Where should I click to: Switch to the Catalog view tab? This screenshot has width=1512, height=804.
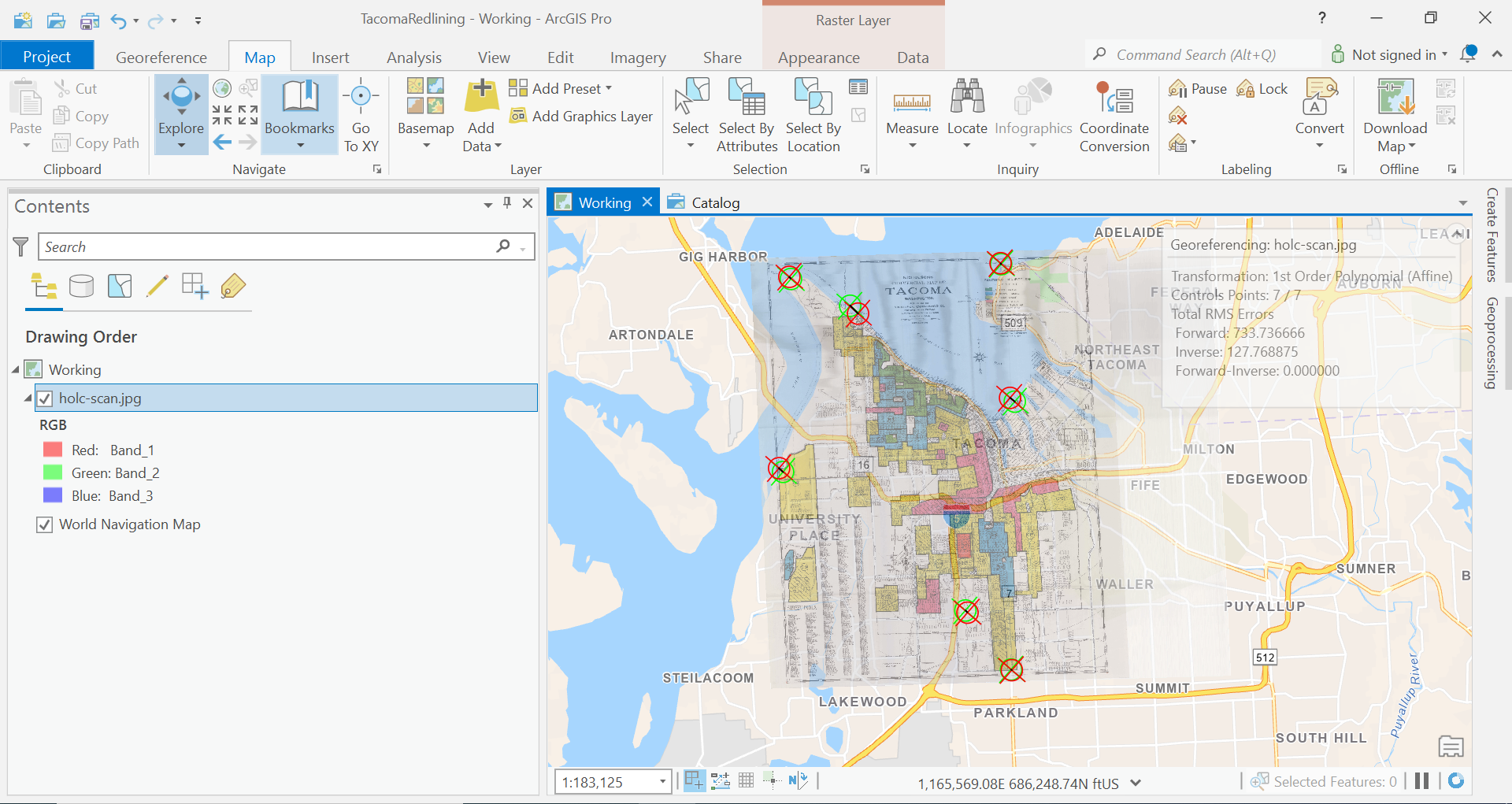(704, 202)
